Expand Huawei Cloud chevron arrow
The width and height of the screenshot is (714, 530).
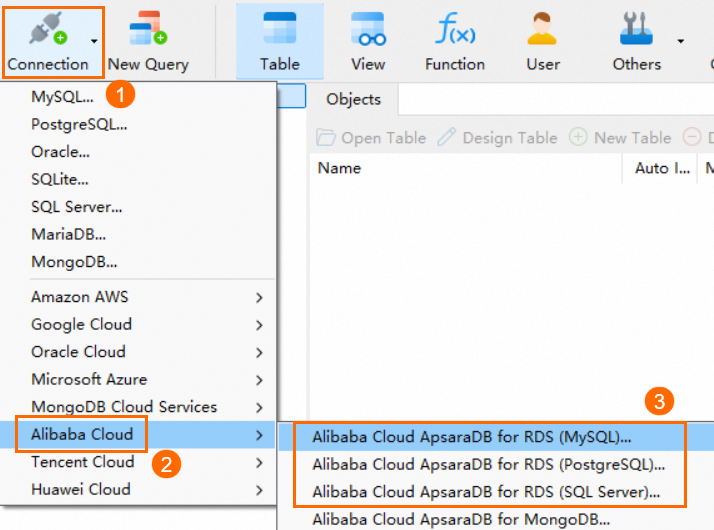point(259,490)
